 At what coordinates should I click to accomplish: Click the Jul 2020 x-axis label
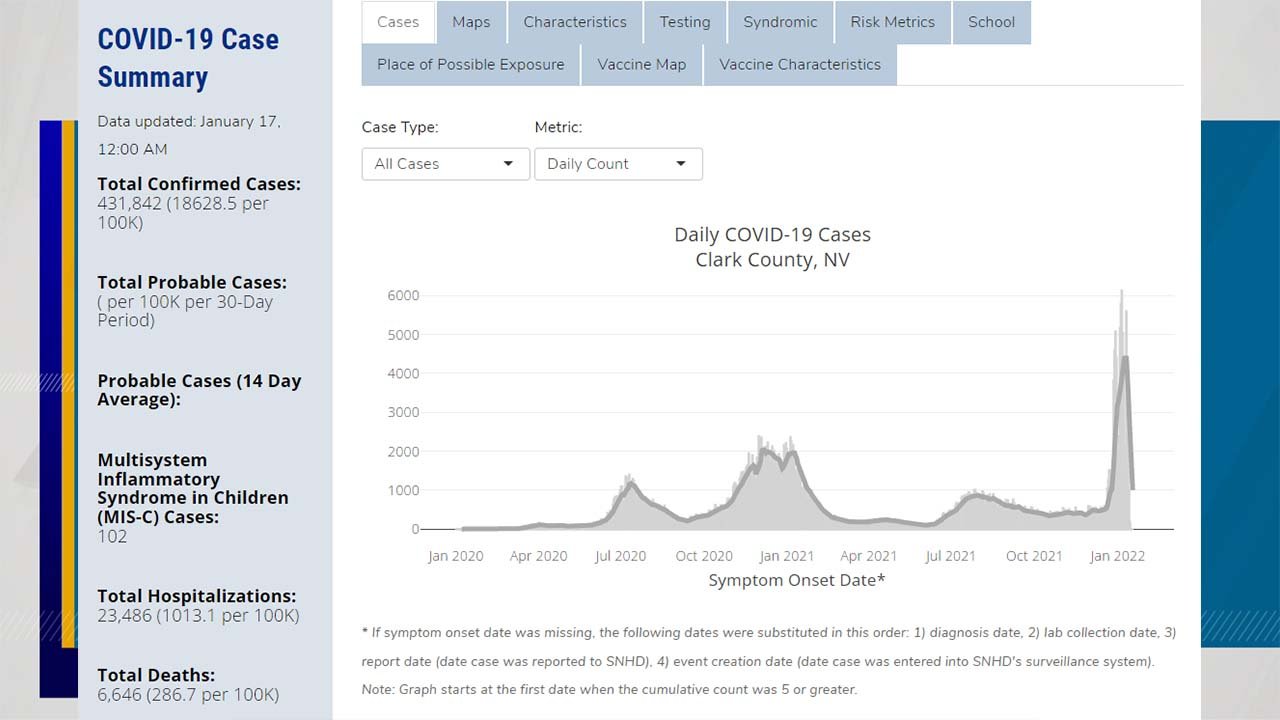coord(620,556)
